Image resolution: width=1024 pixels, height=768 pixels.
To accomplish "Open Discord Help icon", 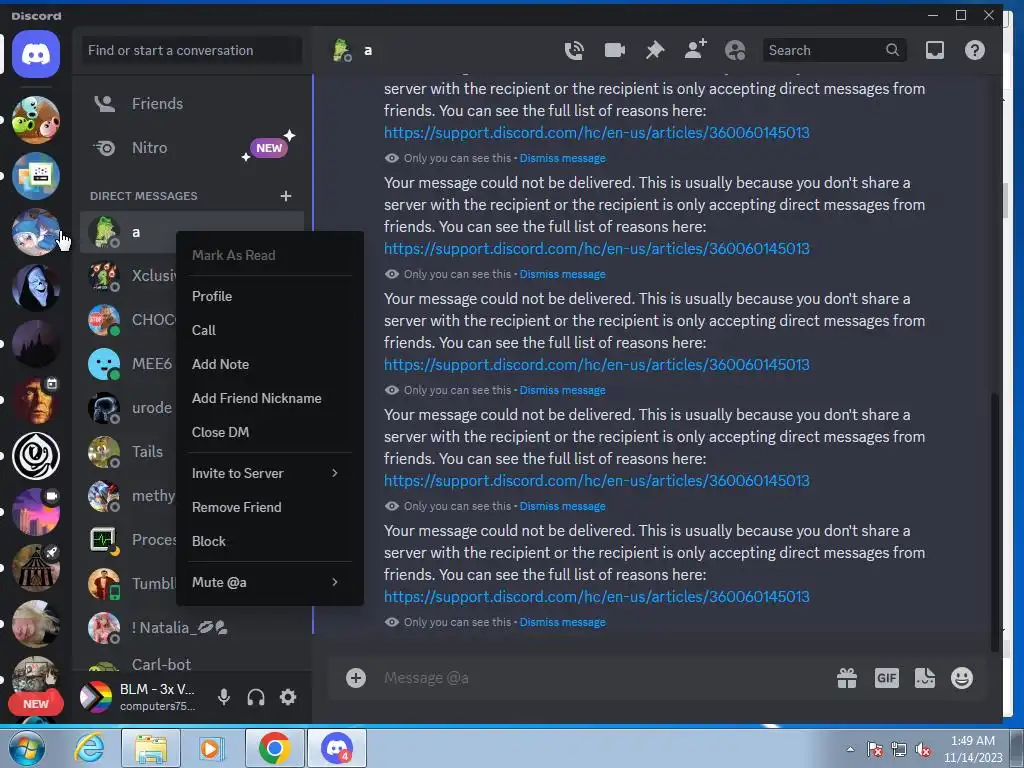I will (974, 50).
